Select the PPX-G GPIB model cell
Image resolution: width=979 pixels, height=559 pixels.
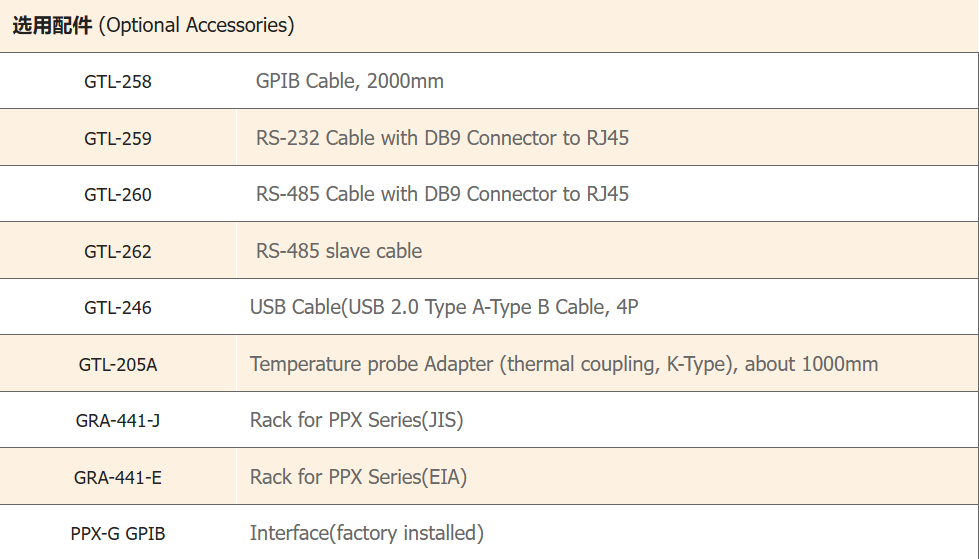(118, 534)
